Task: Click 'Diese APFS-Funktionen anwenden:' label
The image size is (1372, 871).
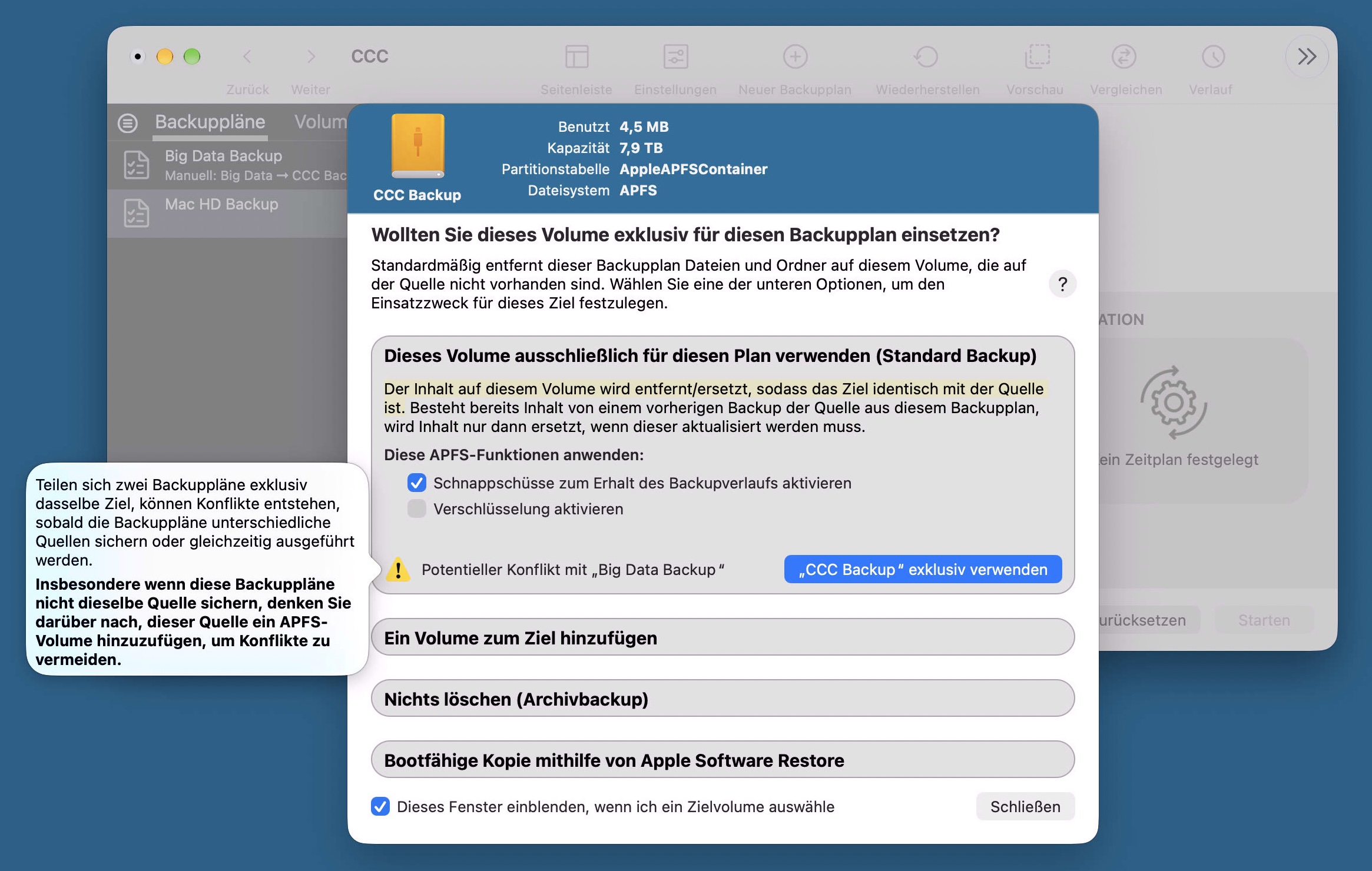Action: click(514, 455)
